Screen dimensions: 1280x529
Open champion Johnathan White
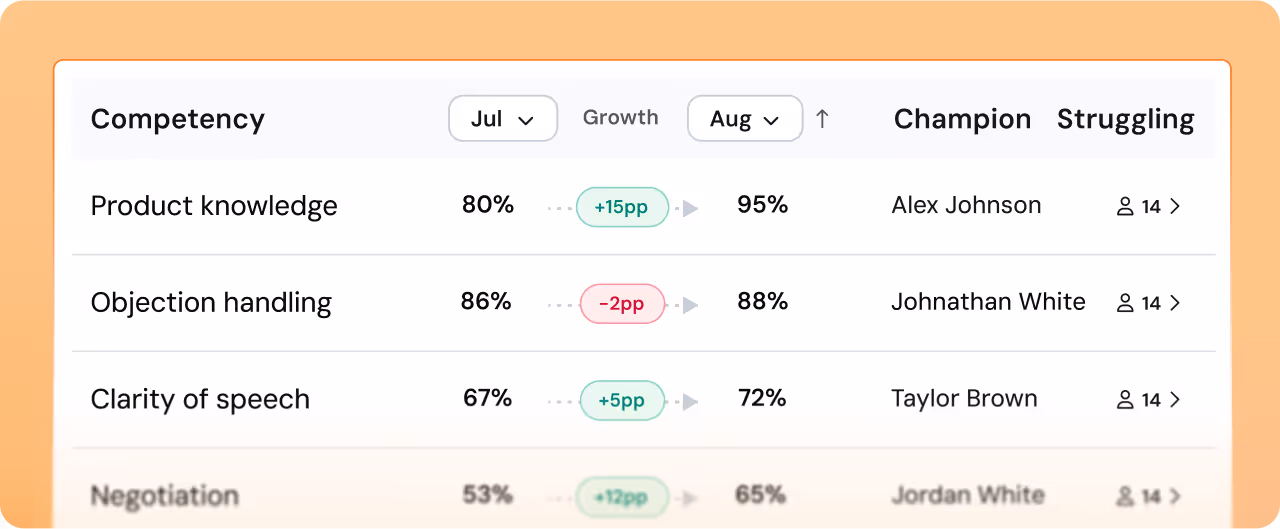pyautogui.click(x=988, y=302)
